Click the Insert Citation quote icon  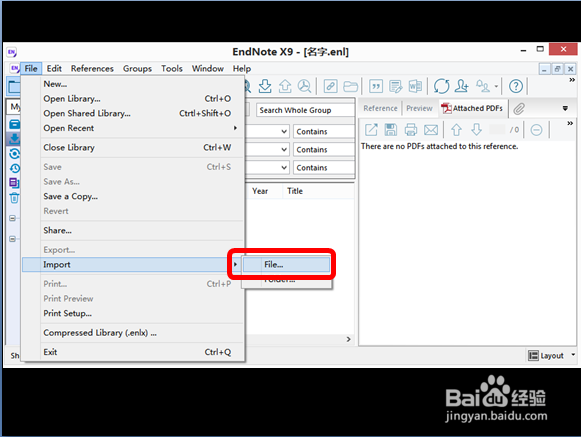[376, 86]
